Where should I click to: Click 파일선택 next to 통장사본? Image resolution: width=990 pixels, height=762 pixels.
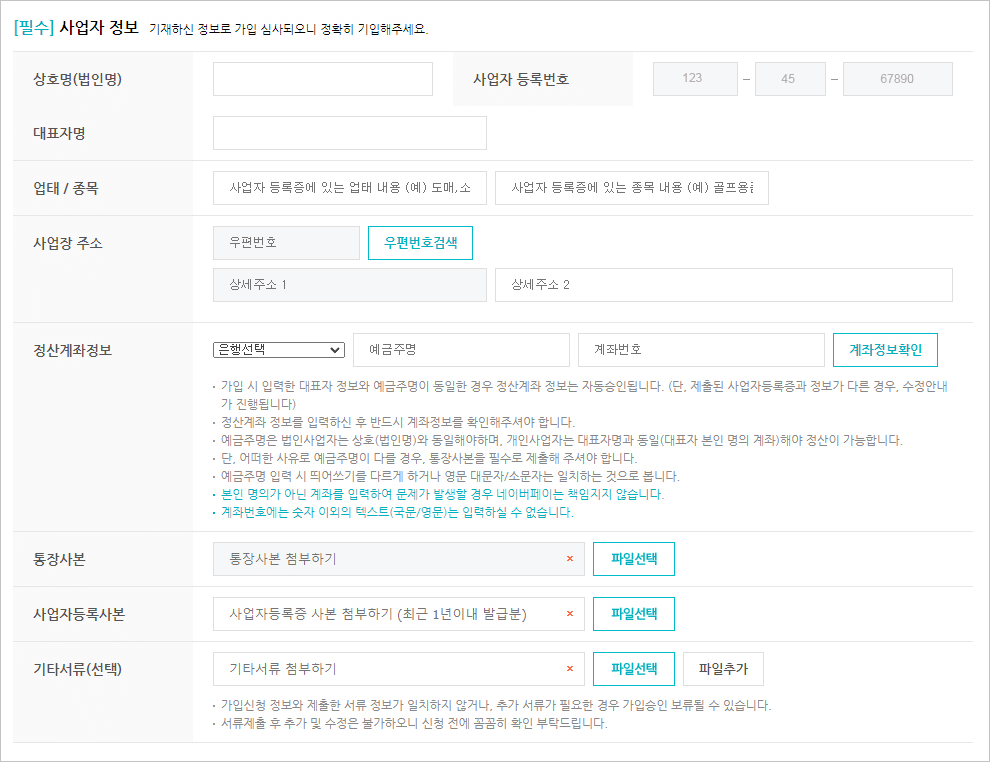(633, 559)
